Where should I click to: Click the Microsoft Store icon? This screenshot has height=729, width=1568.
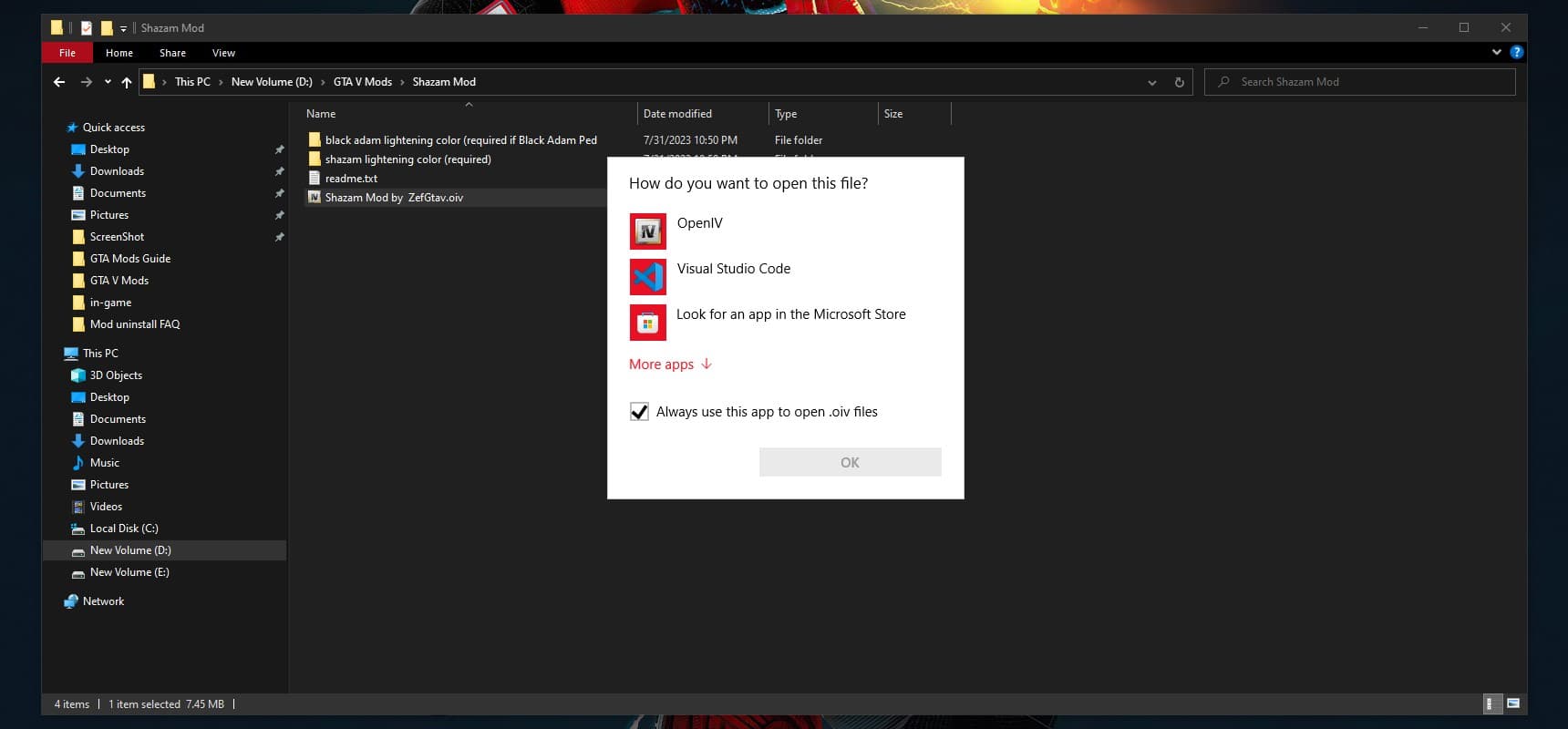click(647, 323)
